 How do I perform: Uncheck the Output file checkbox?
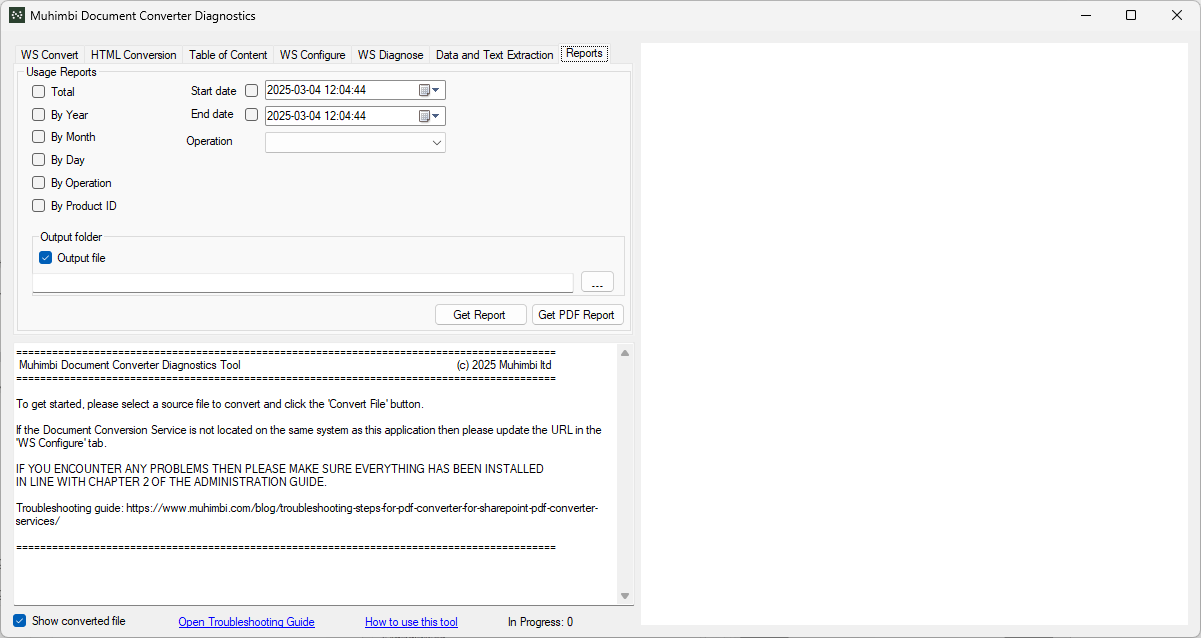44,257
